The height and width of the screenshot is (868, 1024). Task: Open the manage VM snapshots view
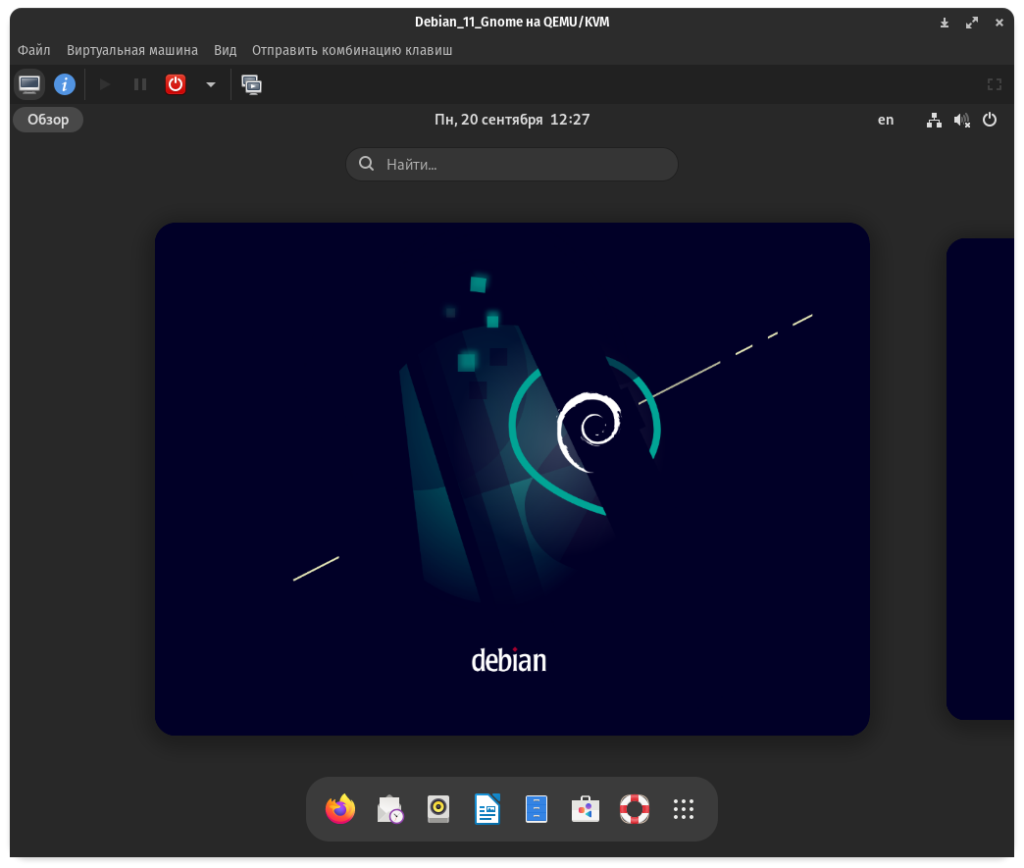pyautogui.click(x=251, y=85)
